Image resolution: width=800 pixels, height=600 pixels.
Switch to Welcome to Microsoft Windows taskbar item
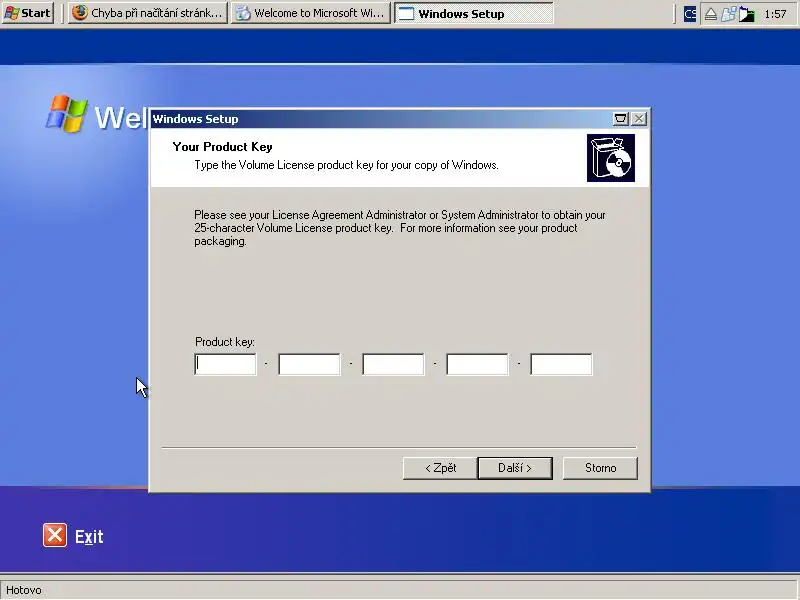tap(311, 13)
